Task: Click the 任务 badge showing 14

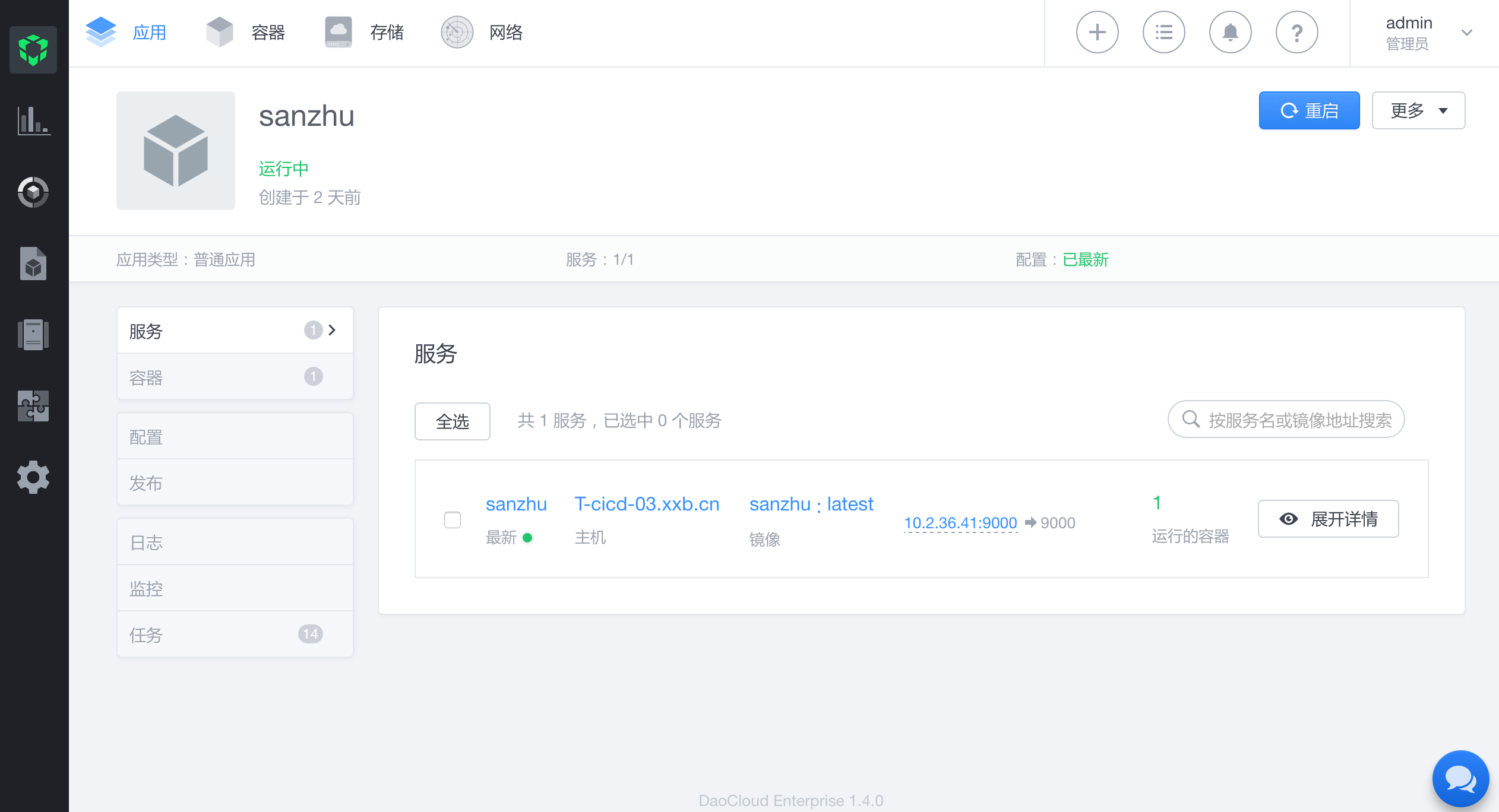Action: tap(311, 634)
